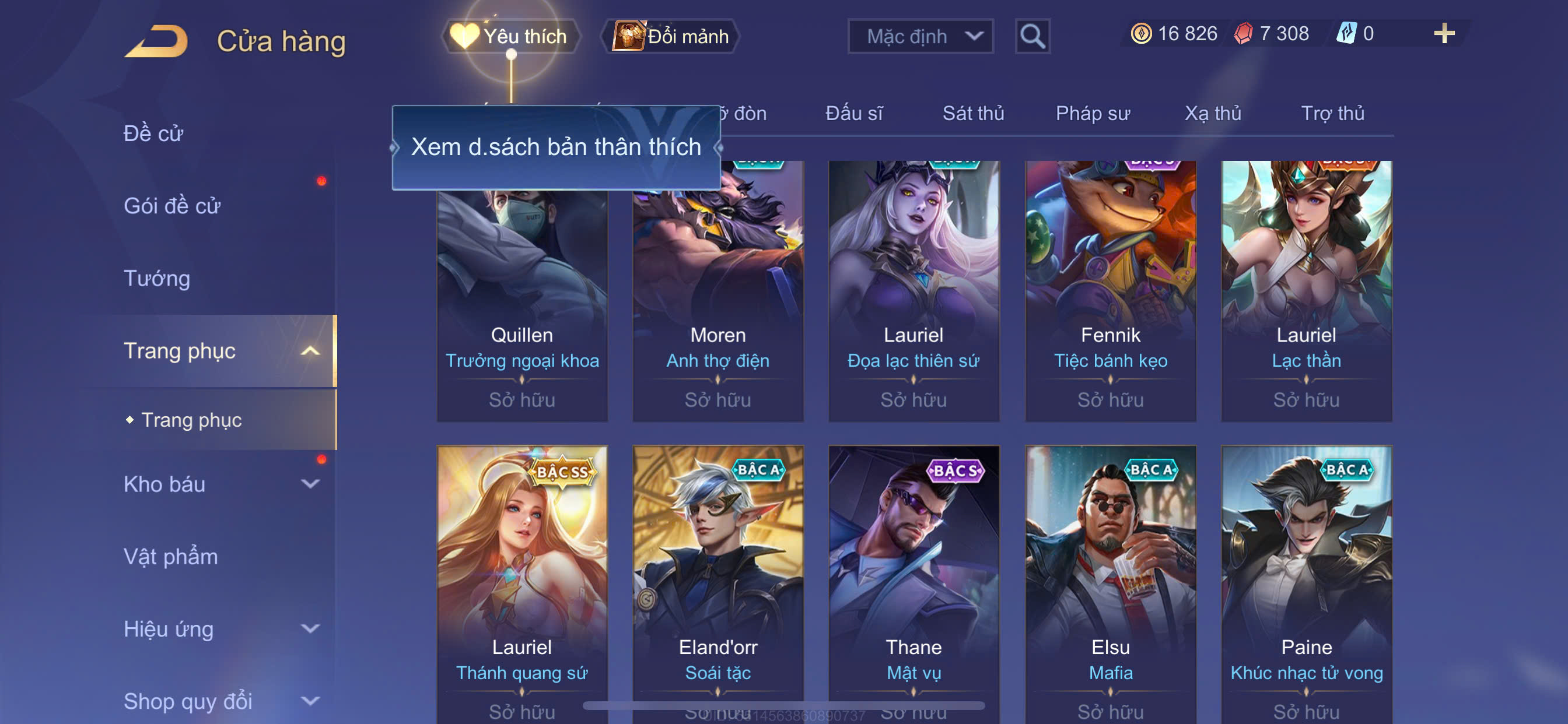The image size is (1568, 724).
Task: Open the Mặc định sort dropdown
Action: click(x=921, y=37)
